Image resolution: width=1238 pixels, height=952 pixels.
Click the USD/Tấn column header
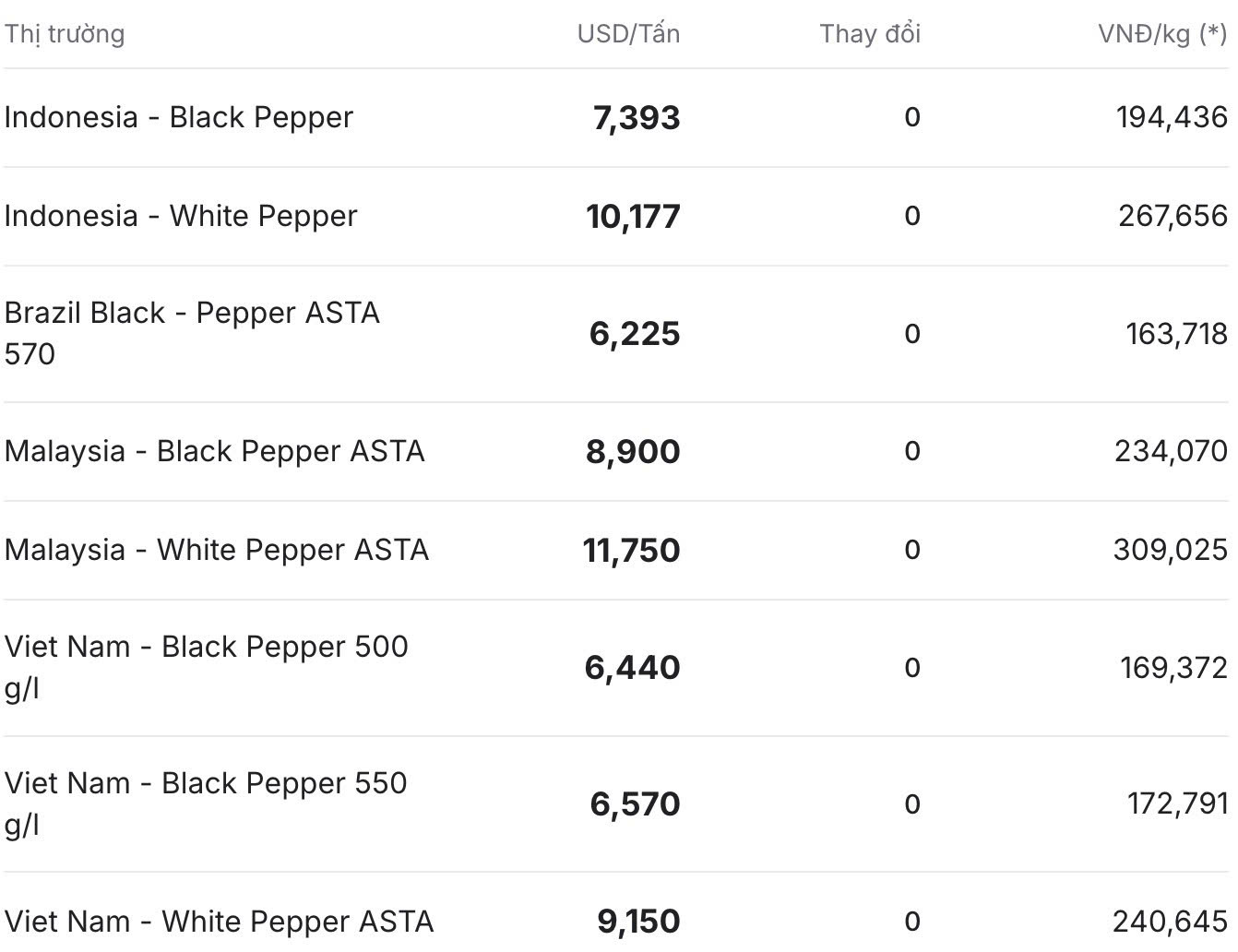628,34
